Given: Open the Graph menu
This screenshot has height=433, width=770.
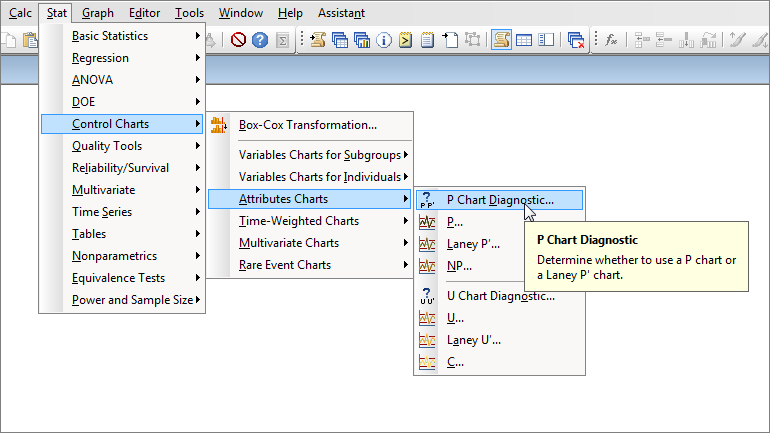Looking at the screenshot, I should click(98, 13).
